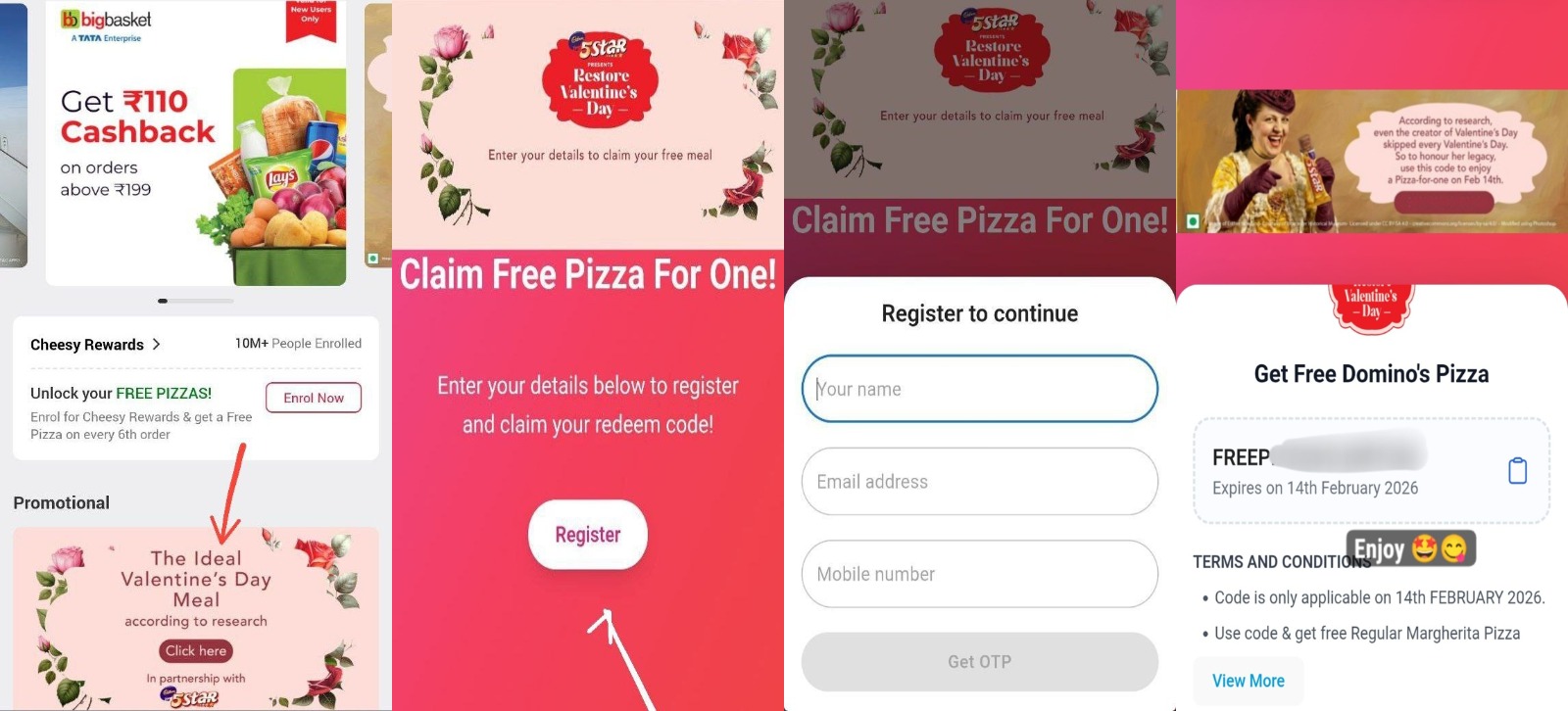Tap the Domino's pizza-for-one video banner

point(1372,162)
